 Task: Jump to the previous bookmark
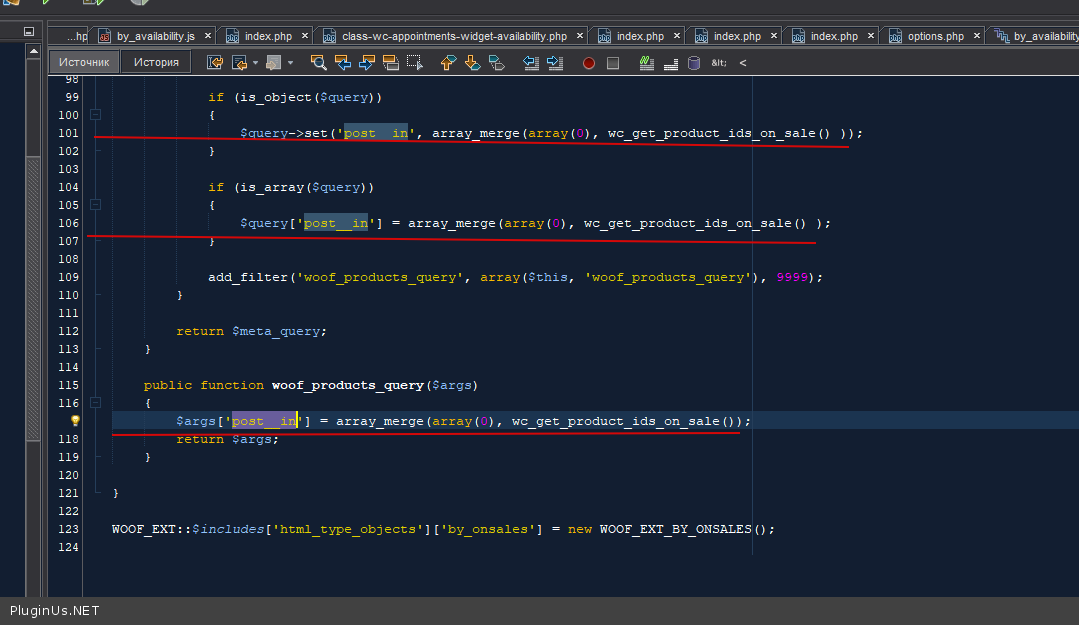click(448, 63)
